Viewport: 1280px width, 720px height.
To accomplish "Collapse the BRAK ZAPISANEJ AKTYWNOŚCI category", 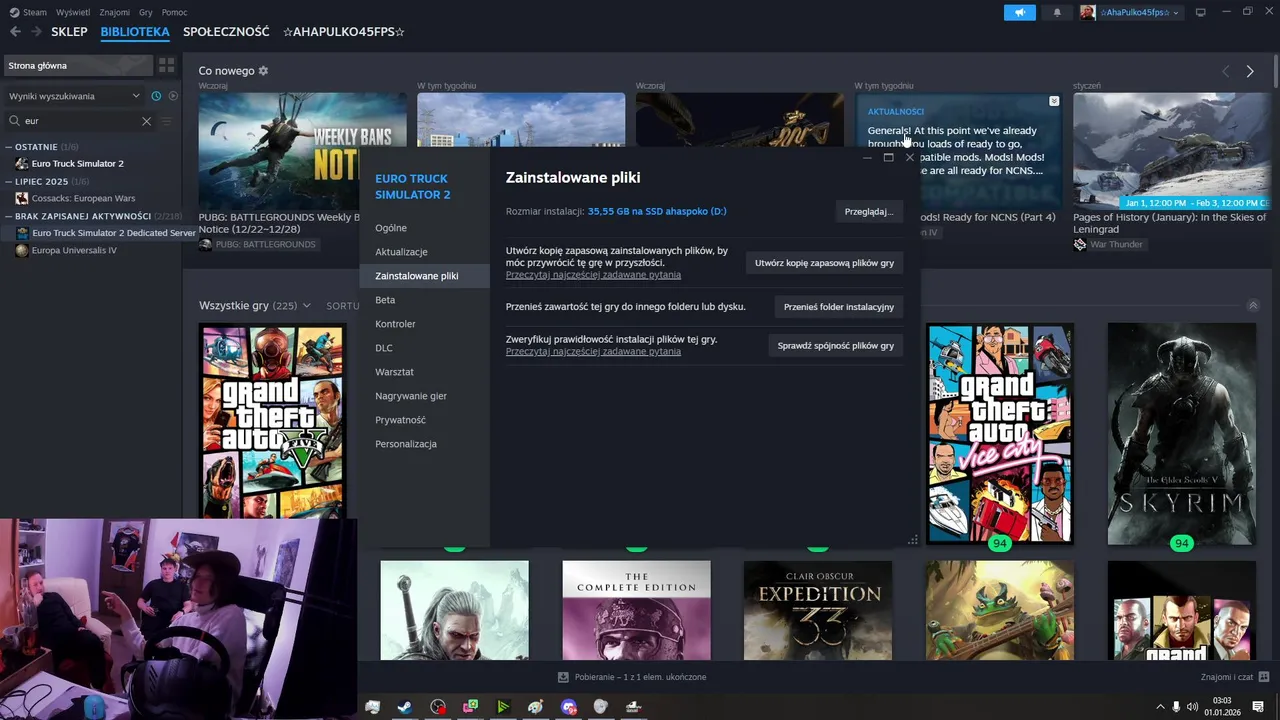I will (x=9, y=216).
